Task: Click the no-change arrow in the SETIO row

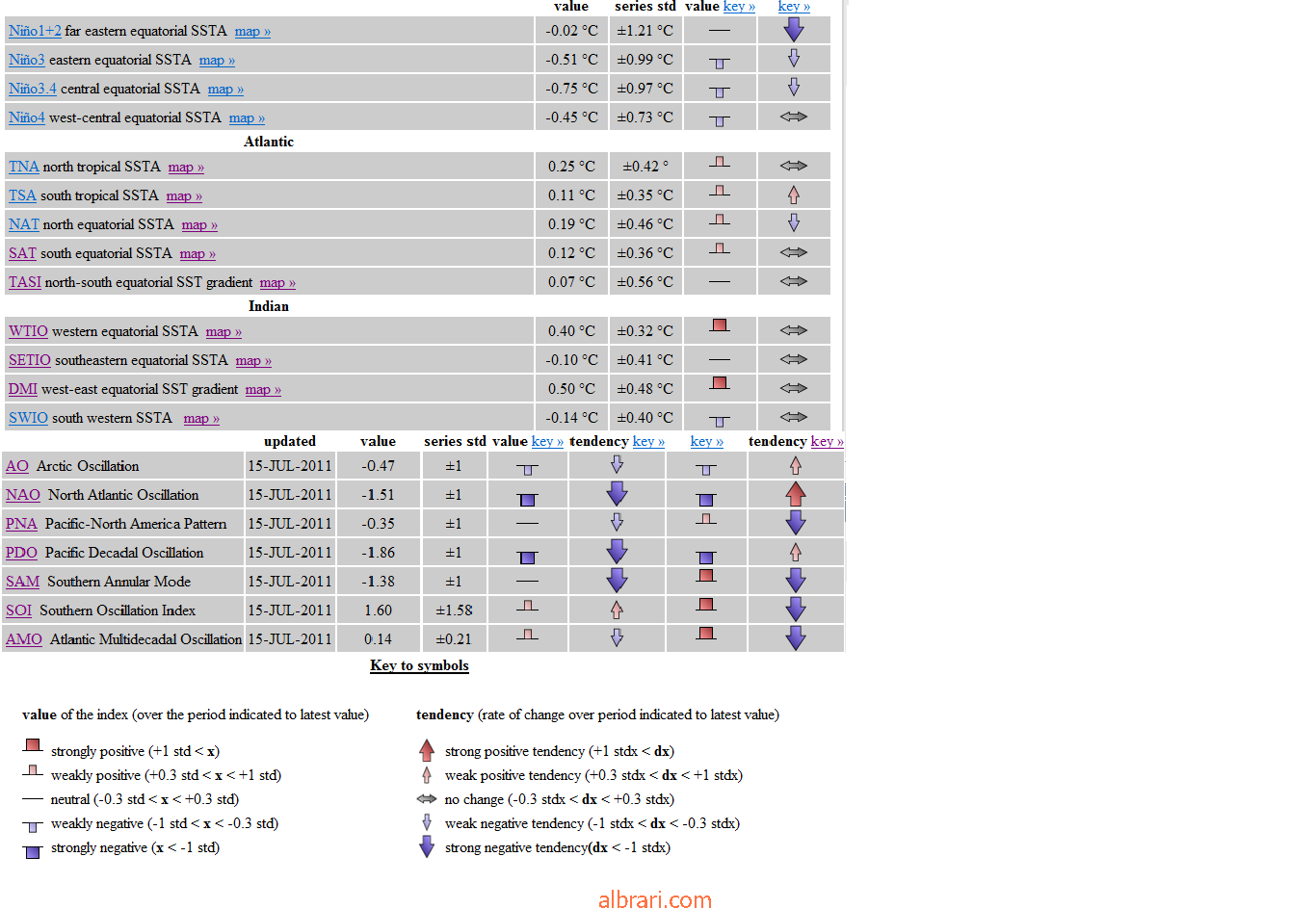Action: click(794, 359)
